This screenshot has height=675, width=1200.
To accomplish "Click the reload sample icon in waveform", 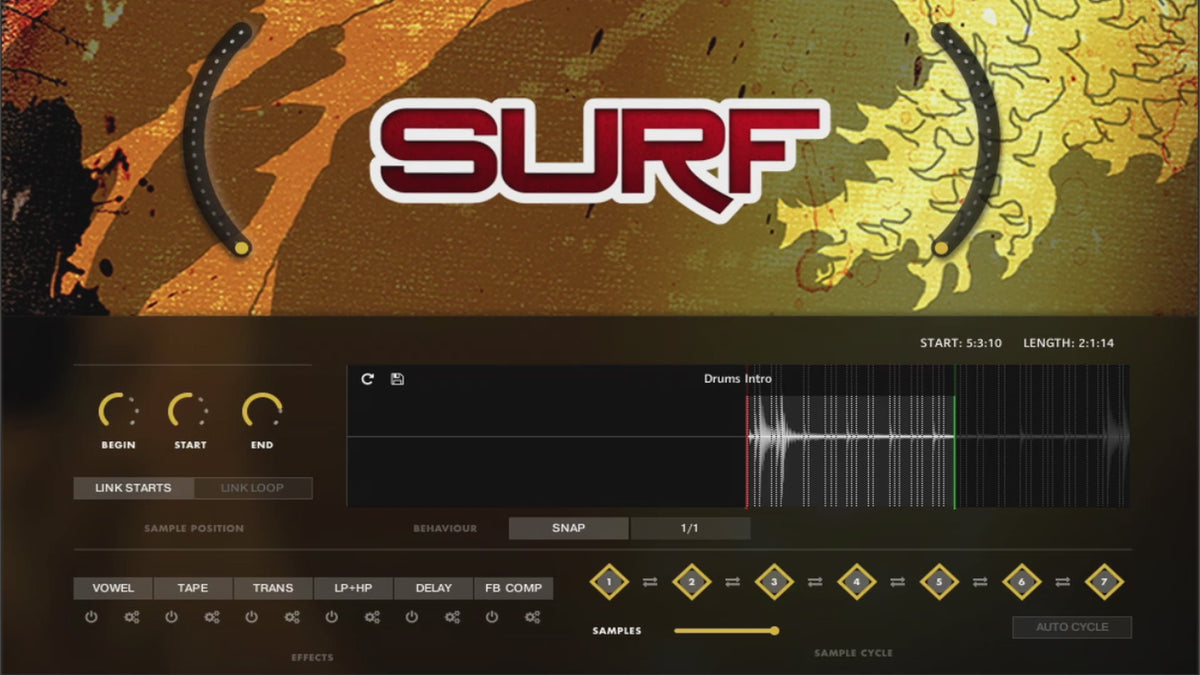I will point(367,379).
